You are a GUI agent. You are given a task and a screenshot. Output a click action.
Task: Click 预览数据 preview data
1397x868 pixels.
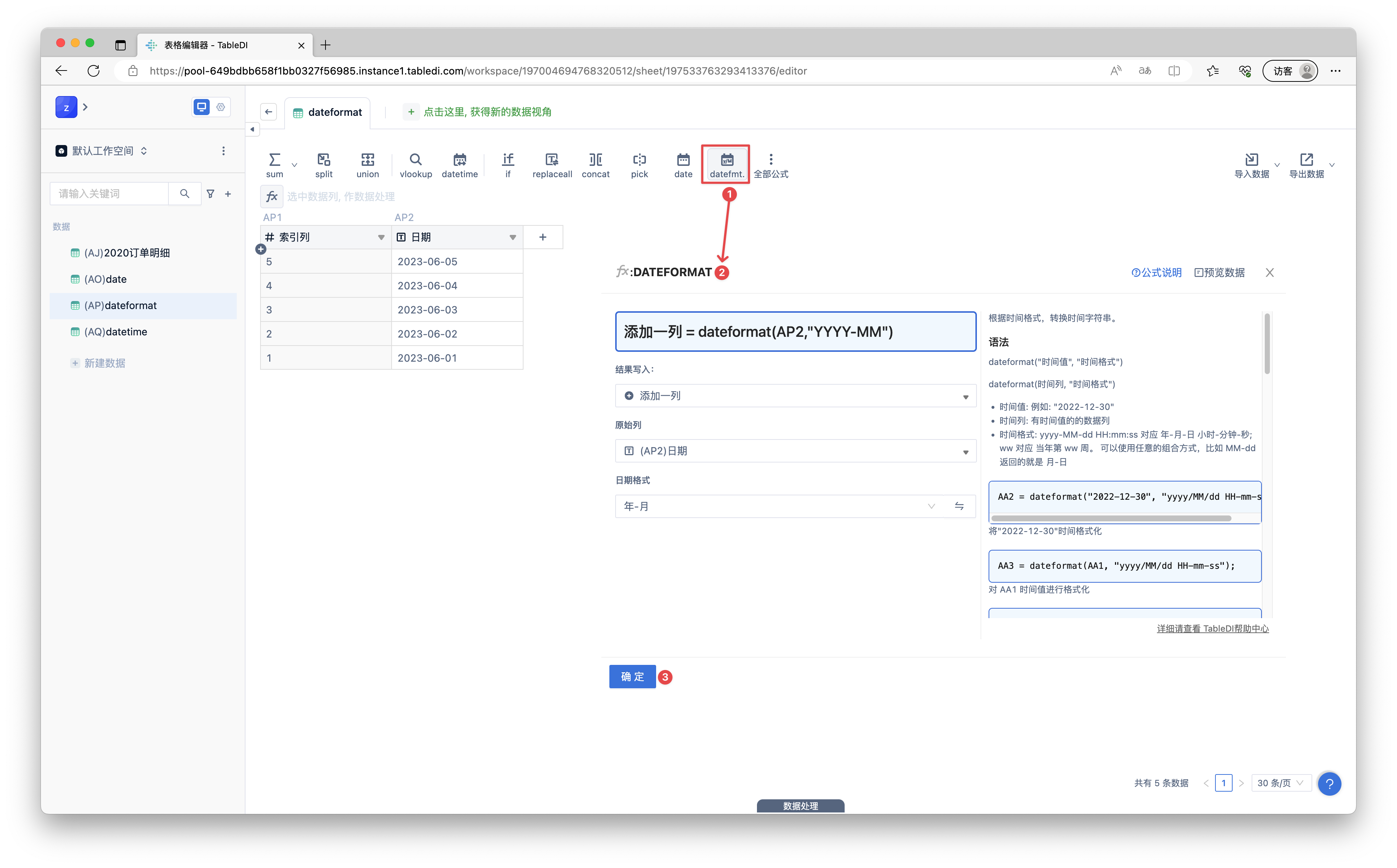(x=1220, y=273)
